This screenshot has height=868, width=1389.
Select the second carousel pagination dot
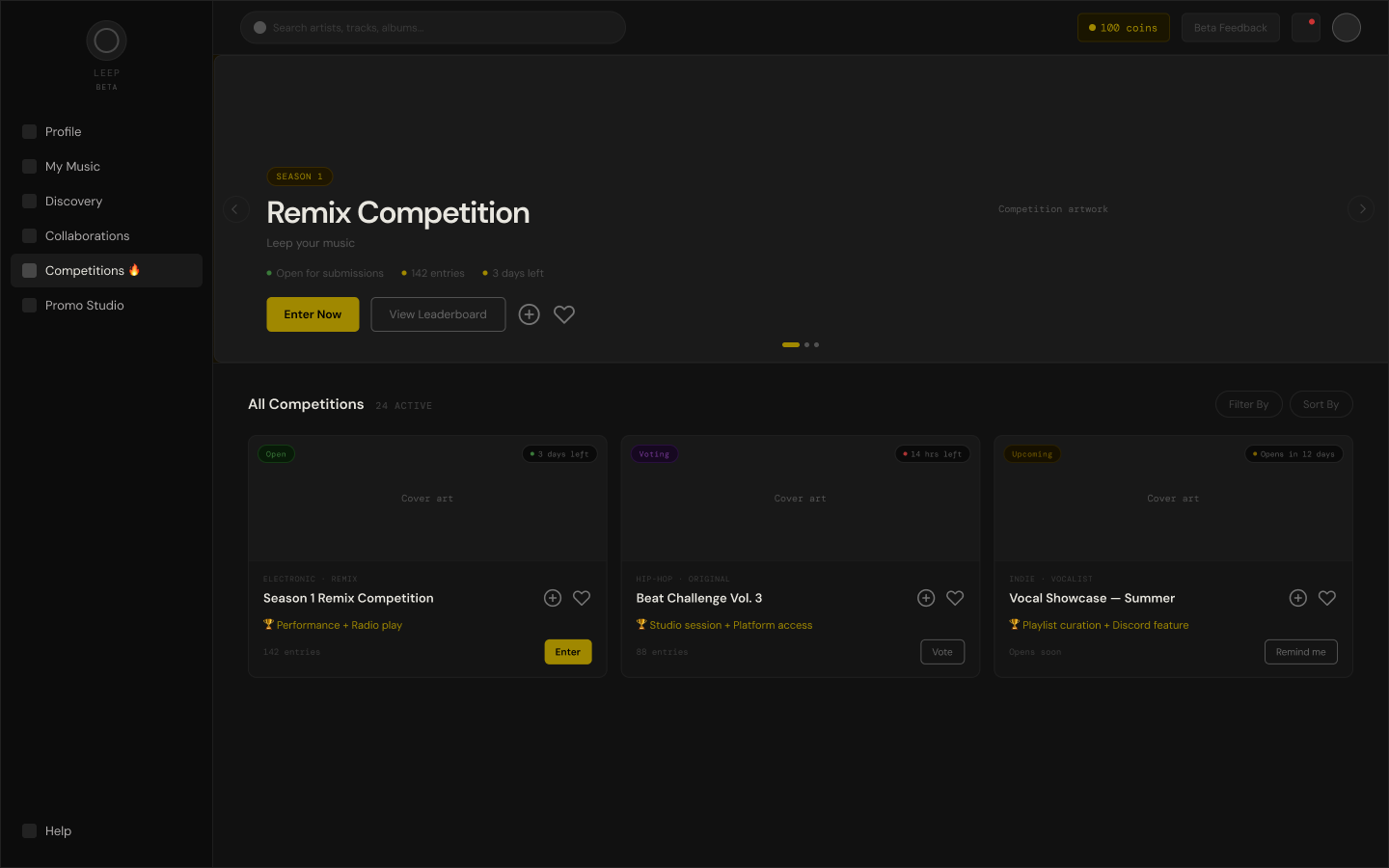coord(807,344)
